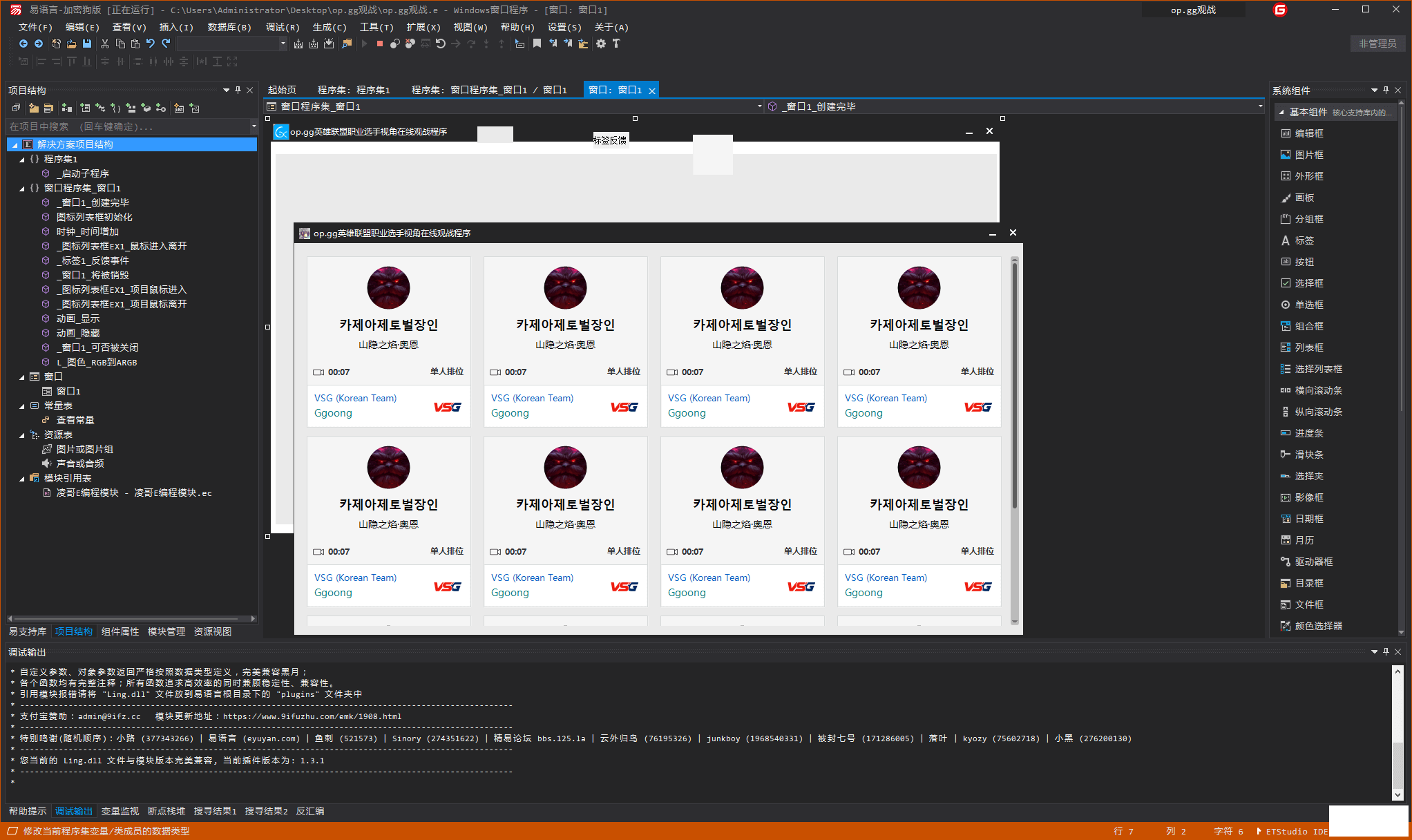Collapse the 模块引用表 tree node
Screen dimensions: 1412x840
(x=21, y=478)
